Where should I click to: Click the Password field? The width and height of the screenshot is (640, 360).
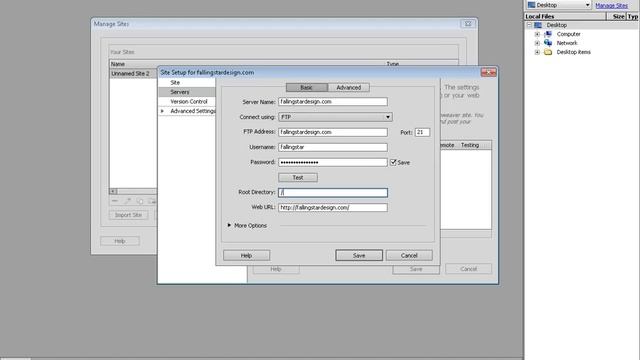(x=333, y=162)
